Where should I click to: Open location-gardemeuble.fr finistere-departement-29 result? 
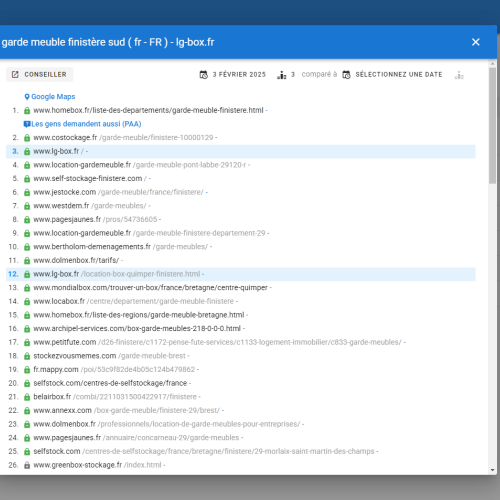tap(149, 233)
